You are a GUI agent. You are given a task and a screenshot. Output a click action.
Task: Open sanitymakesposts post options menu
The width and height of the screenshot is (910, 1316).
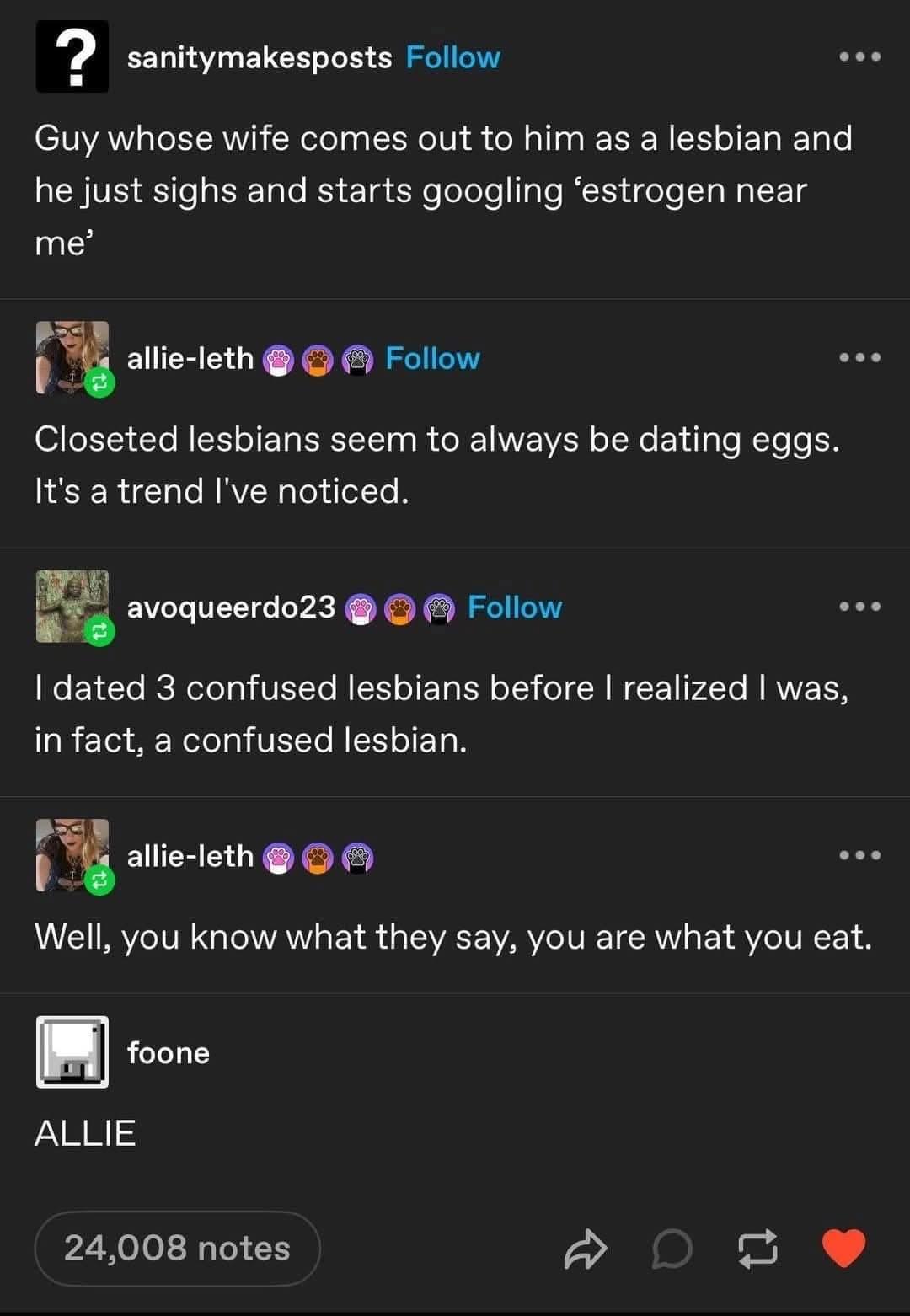click(x=860, y=57)
